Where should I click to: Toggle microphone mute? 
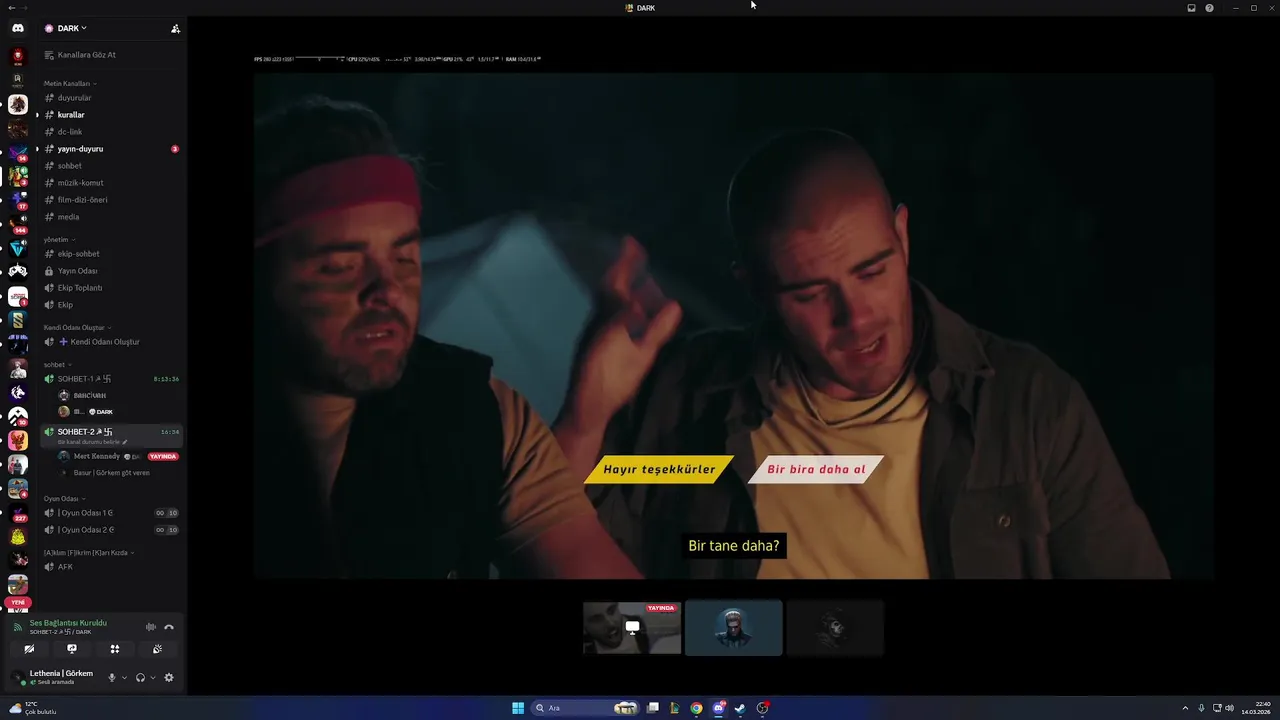[x=112, y=677]
